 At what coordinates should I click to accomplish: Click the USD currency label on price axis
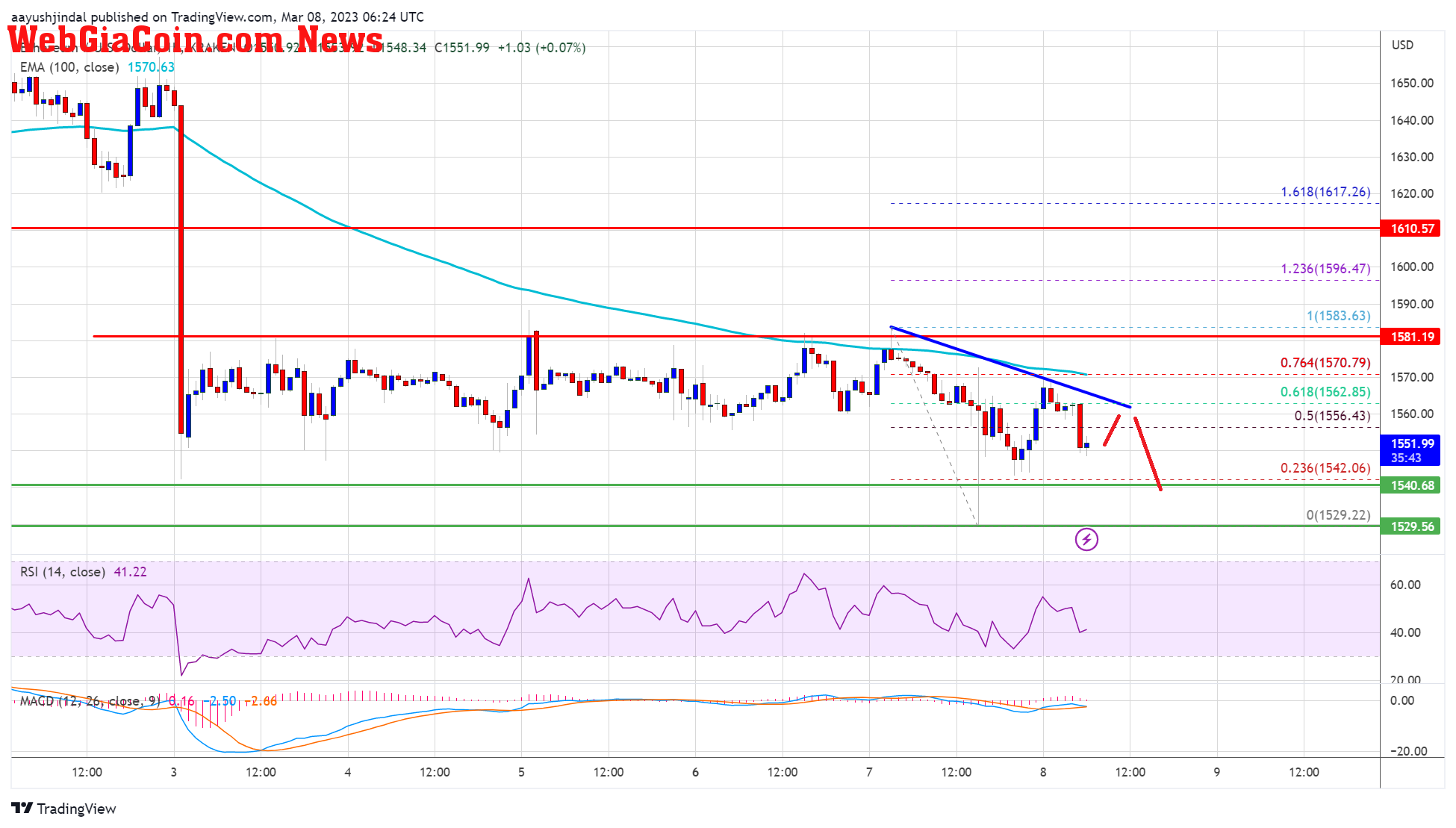(x=1402, y=45)
